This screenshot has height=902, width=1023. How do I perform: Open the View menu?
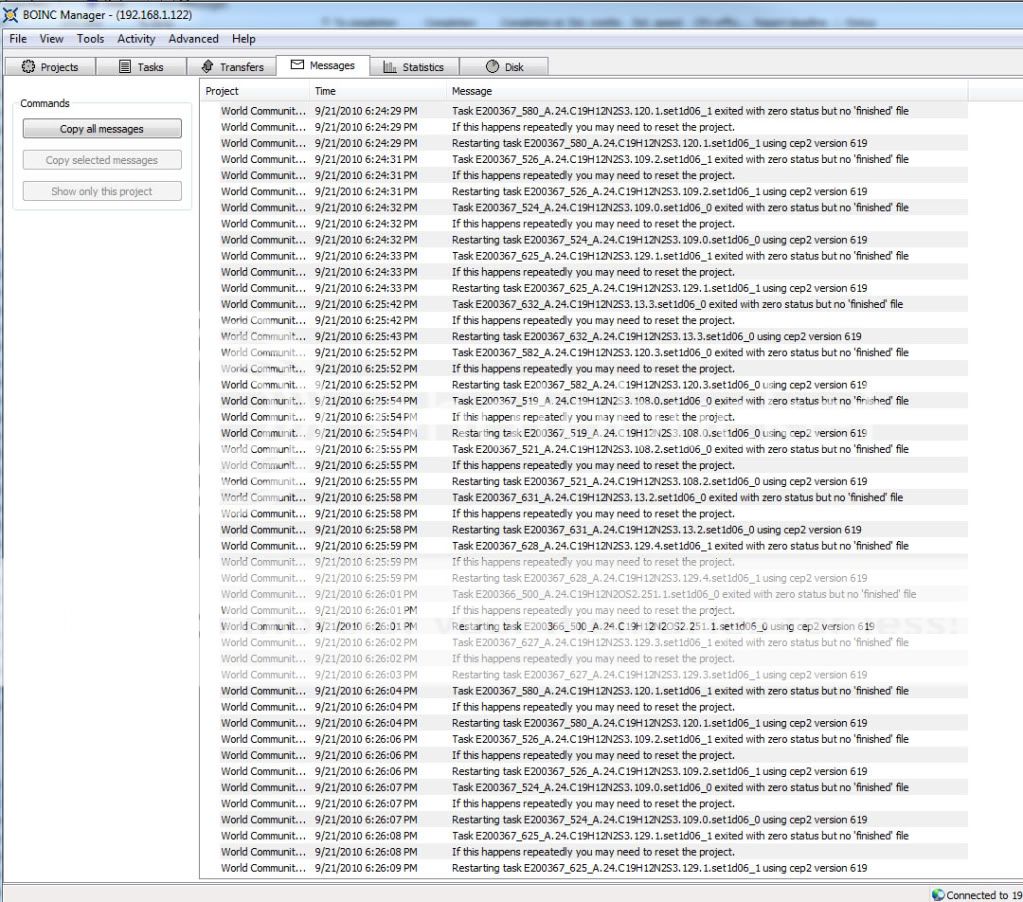coord(52,39)
